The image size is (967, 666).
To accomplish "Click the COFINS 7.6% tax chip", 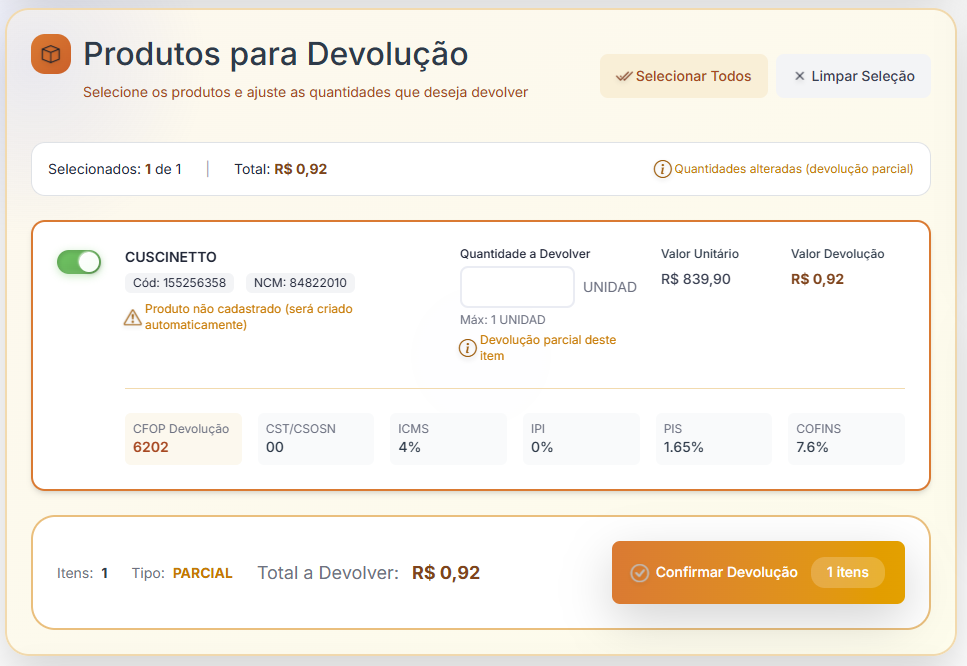I will (x=846, y=437).
